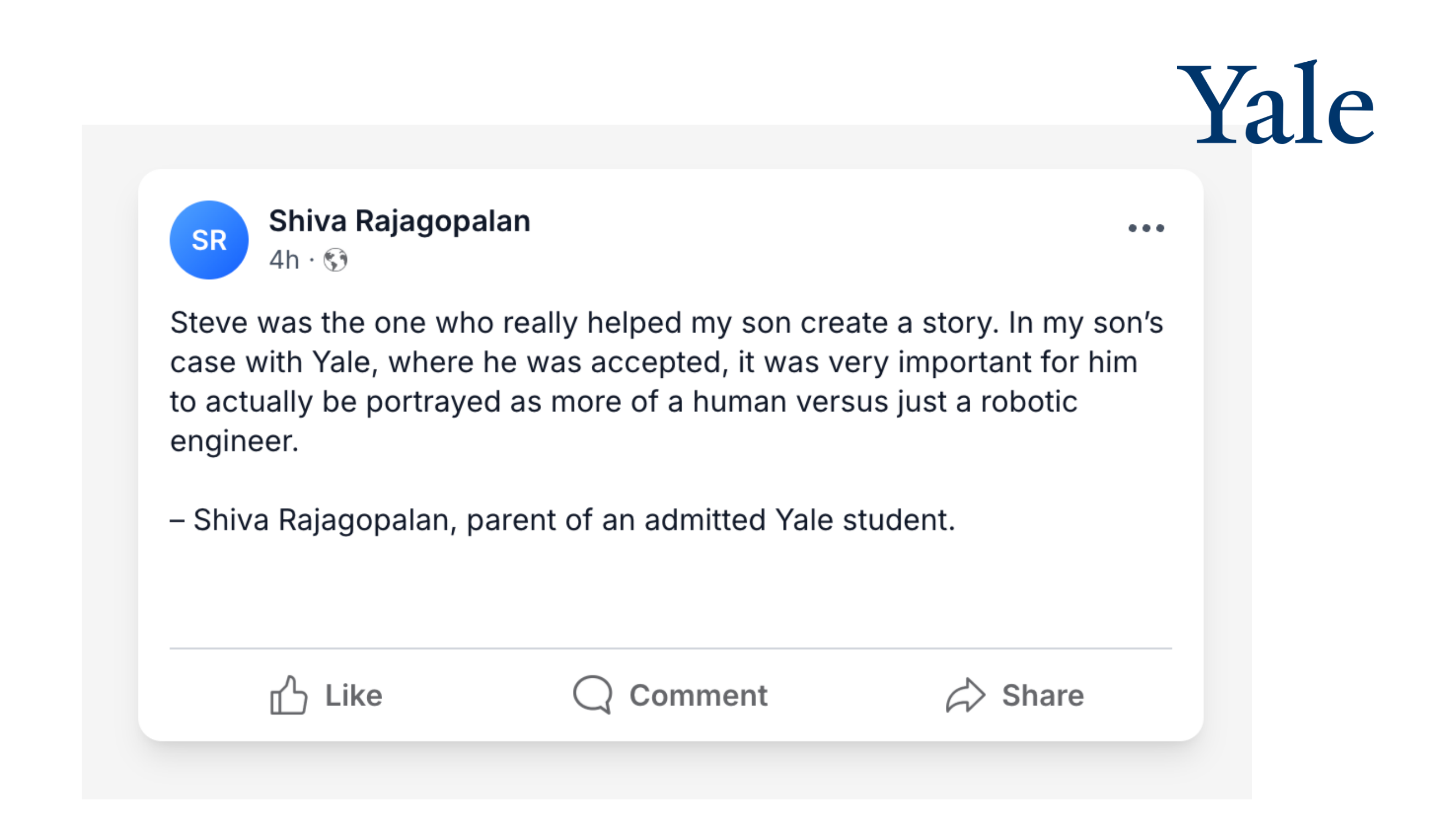Viewport: 1456px width, 819px height.
Task: Click the Share arrow icon
Action: point(965,695)
